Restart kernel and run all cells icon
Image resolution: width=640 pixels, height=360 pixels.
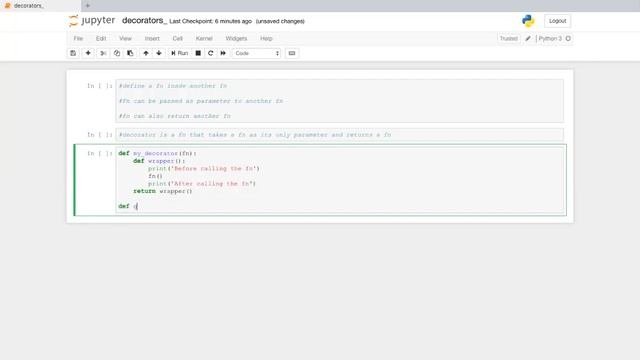point(223,53)
